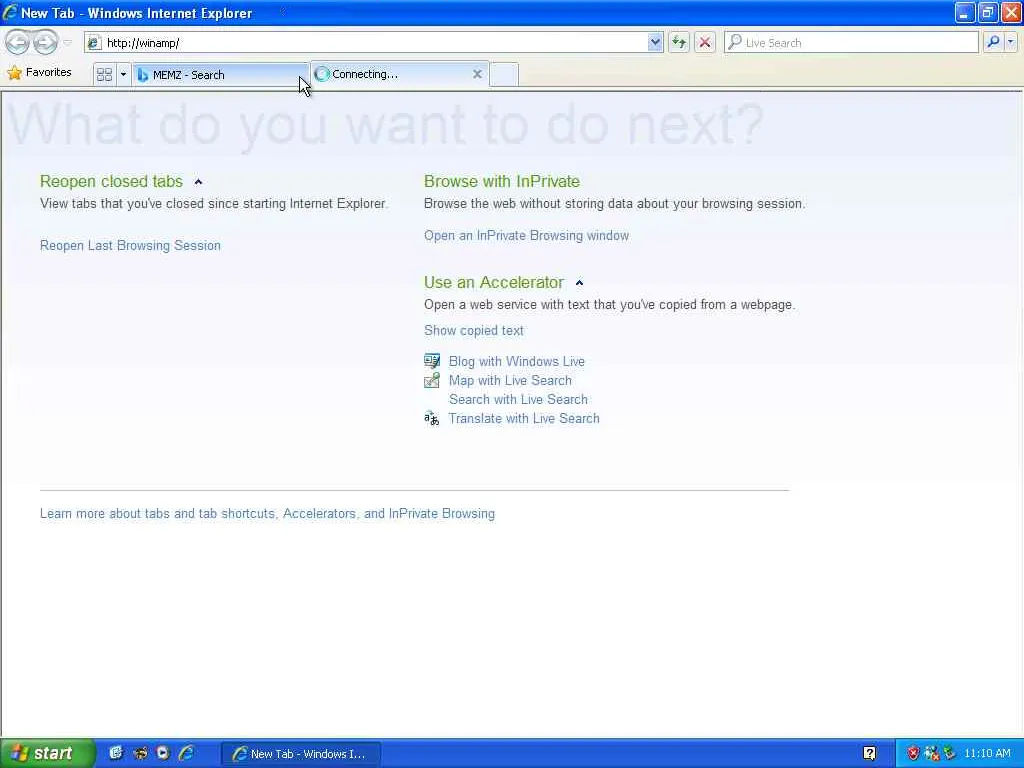This screenshot has width=1024, height=768.
Task: Click the Live Search input box
Action: pyautogui.click(x=851, y=42)
